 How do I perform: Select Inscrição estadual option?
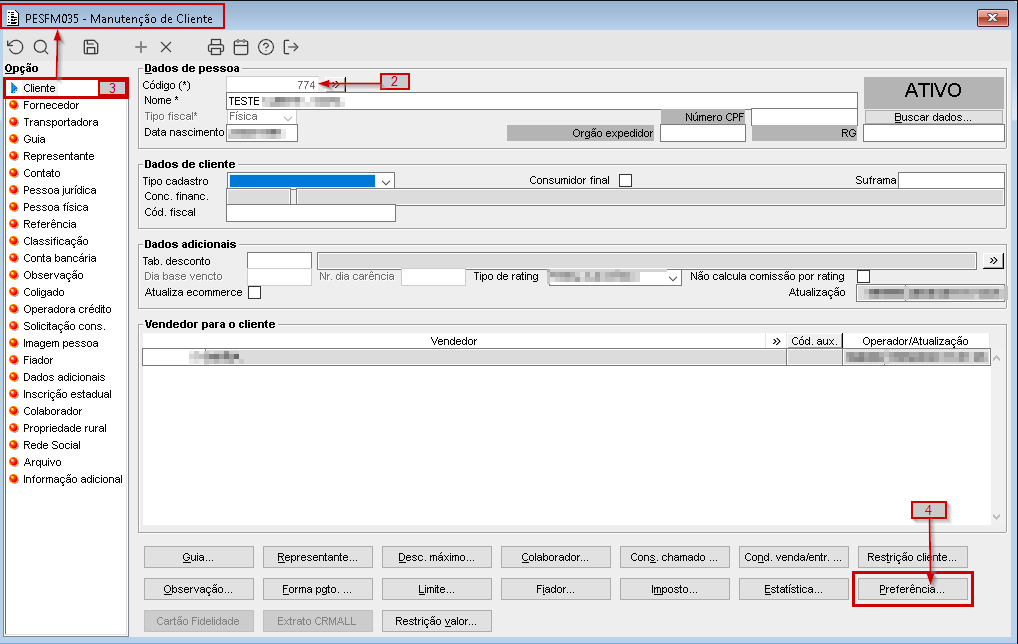pyautogui.click(x=67, y=394)
